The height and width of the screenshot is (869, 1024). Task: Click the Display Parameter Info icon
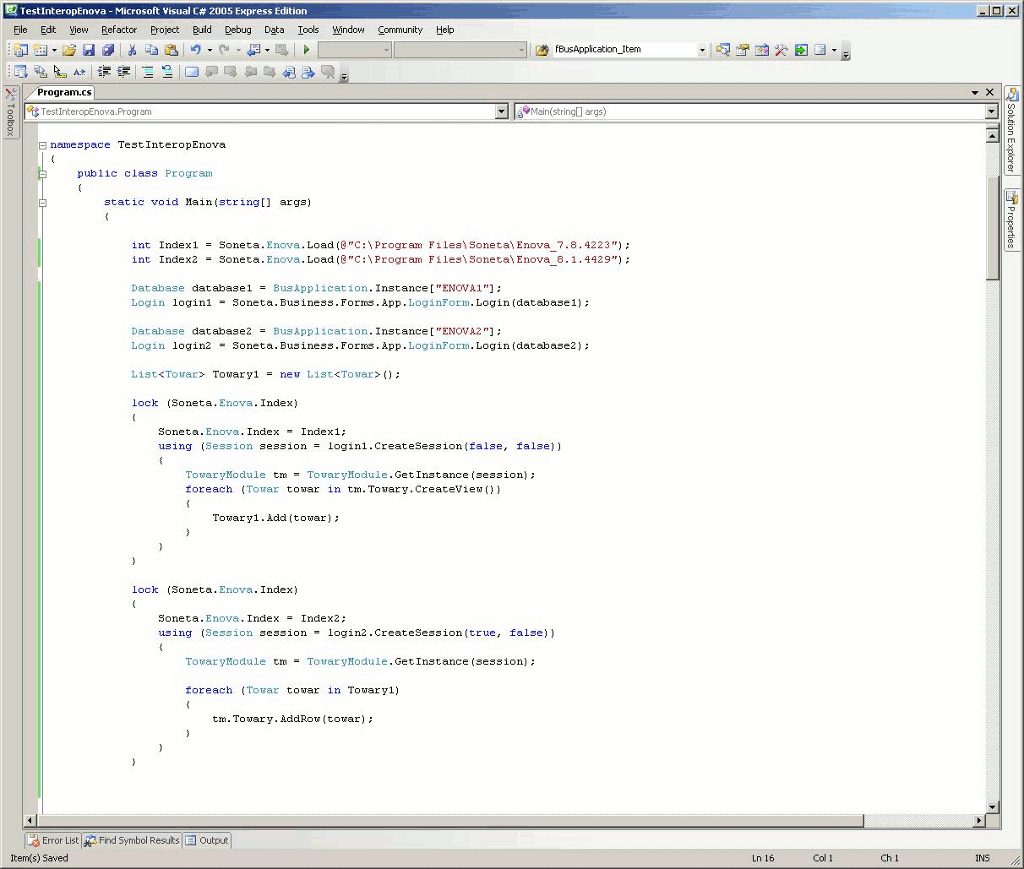pos(40,72)
